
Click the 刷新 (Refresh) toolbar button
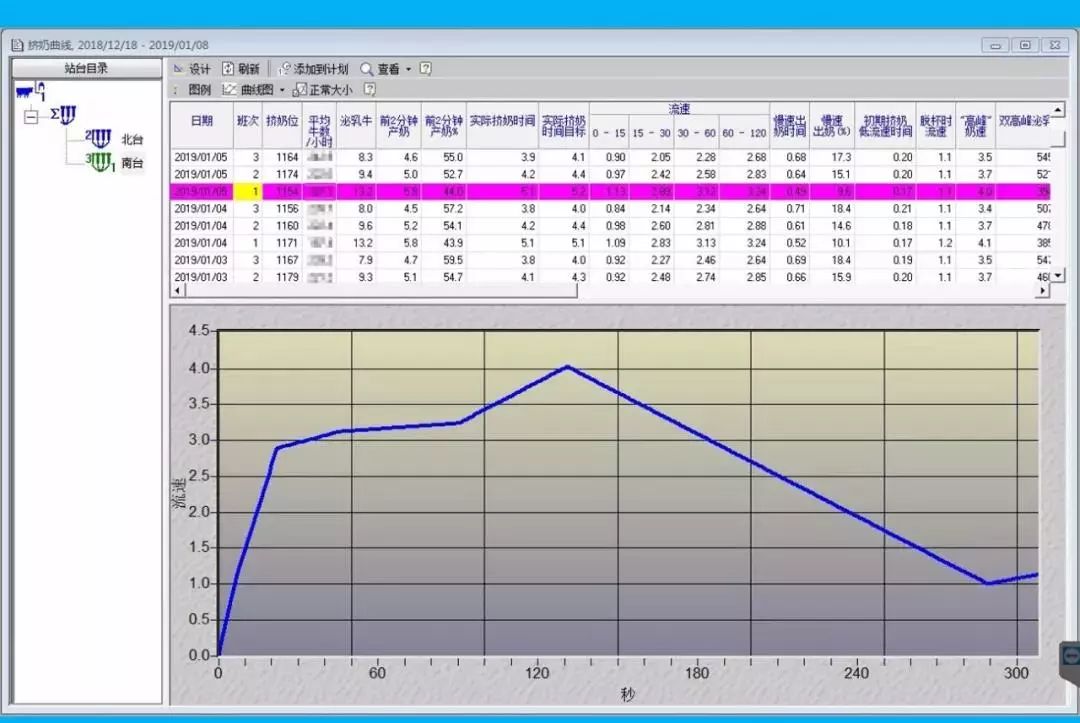241,69
